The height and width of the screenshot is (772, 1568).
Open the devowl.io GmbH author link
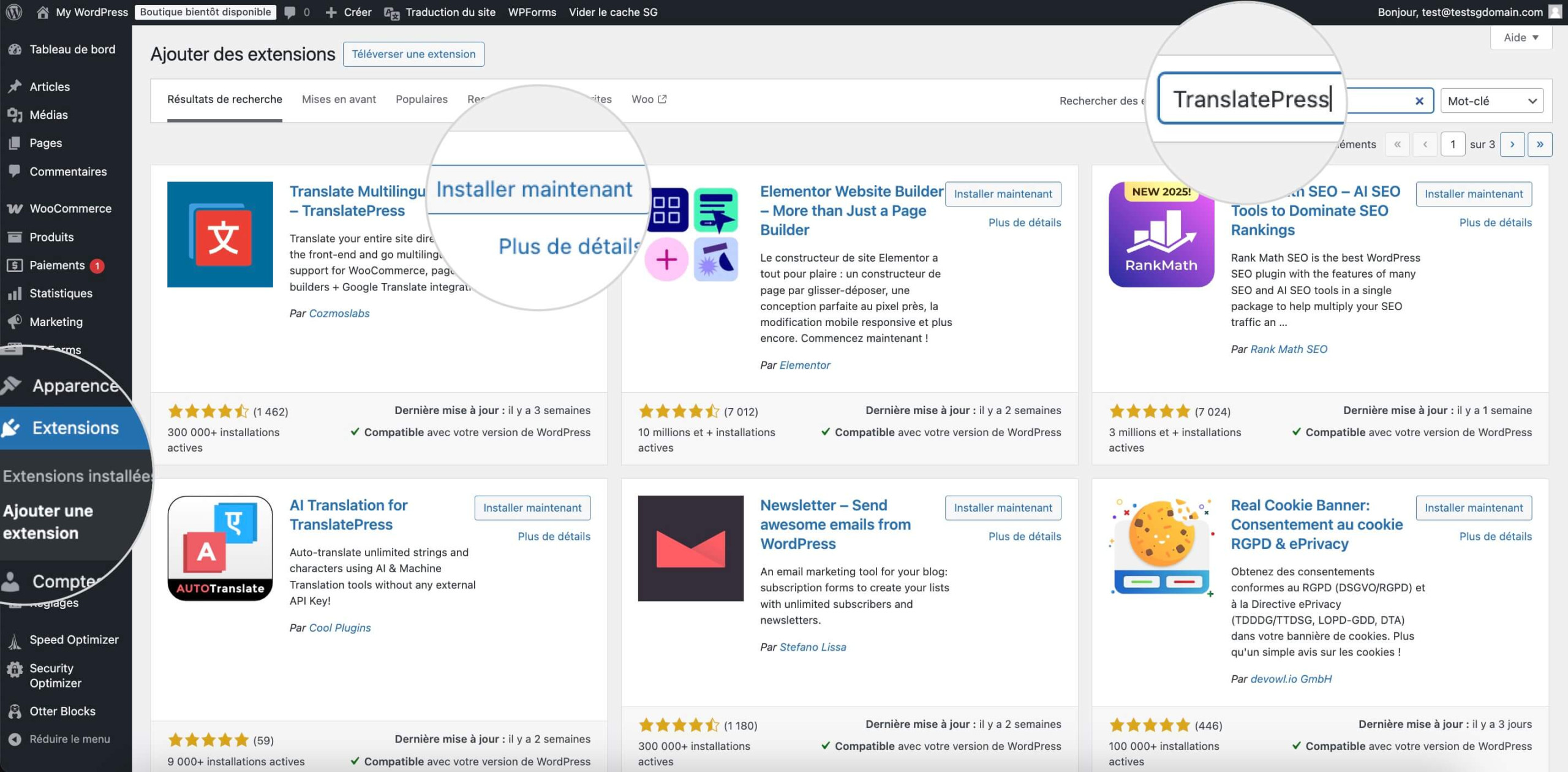click(1291, 679)
